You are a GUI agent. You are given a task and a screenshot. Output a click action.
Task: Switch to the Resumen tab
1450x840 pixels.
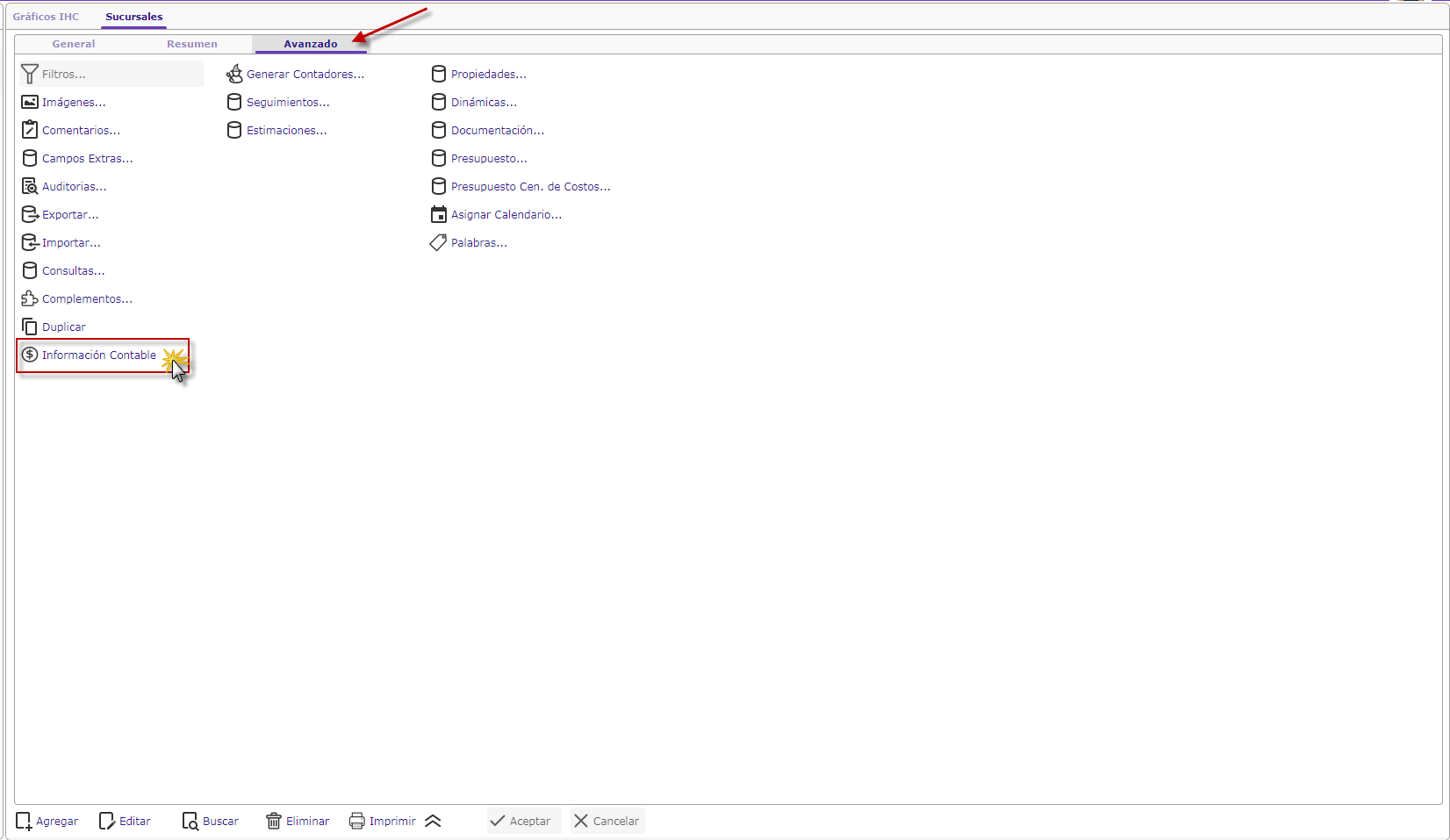(x=192, y=44)
